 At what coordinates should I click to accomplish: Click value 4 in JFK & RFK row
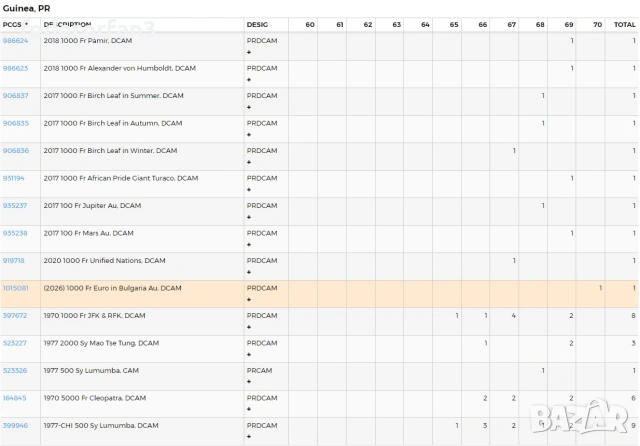(x=513, y=315)
